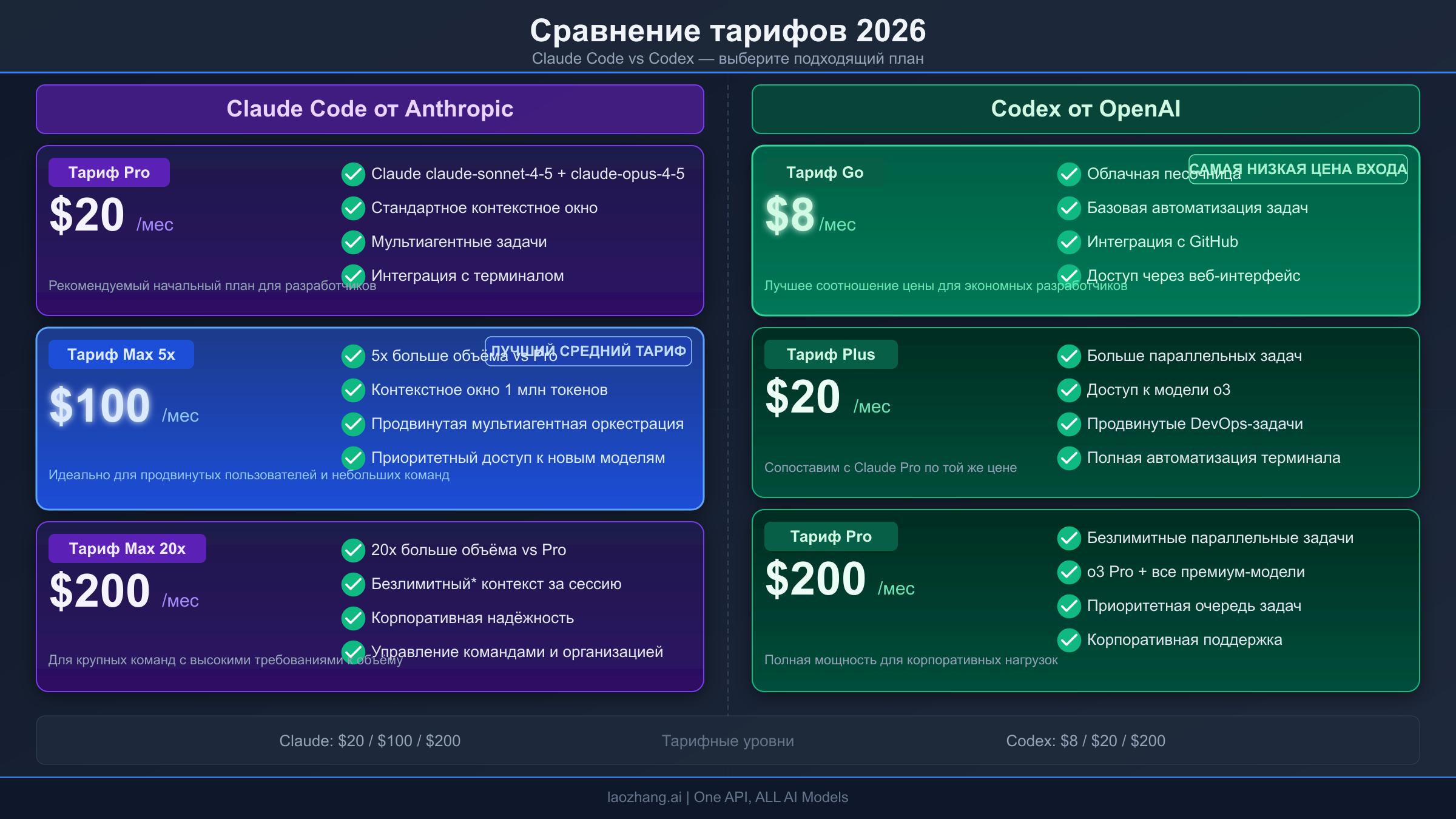Select the Тариф Max 5x badge

tap(121, 354)
